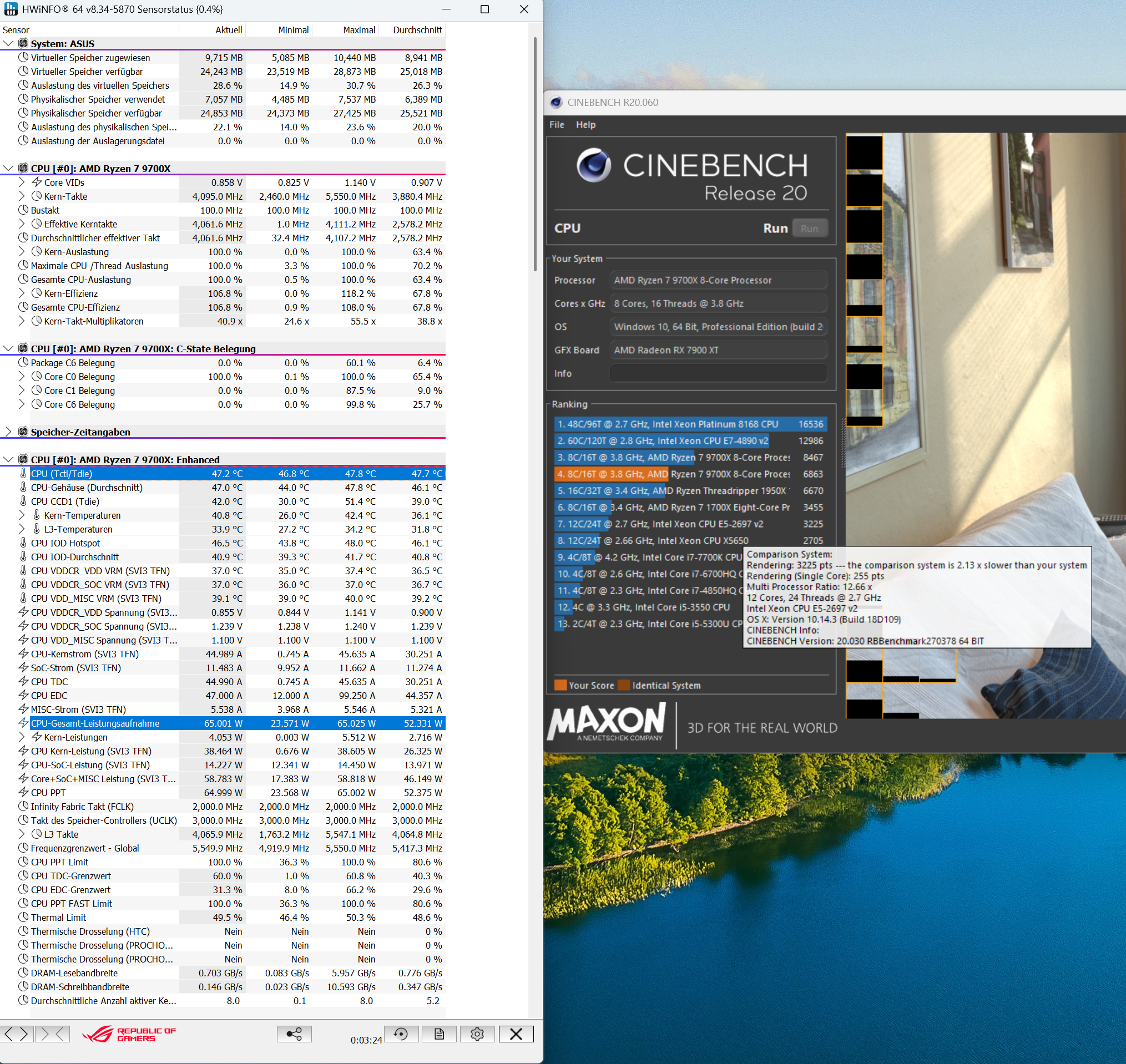1126x1064 pixels.
Task: Reset min/max values with clock icon
Action: click(401, 1034)
